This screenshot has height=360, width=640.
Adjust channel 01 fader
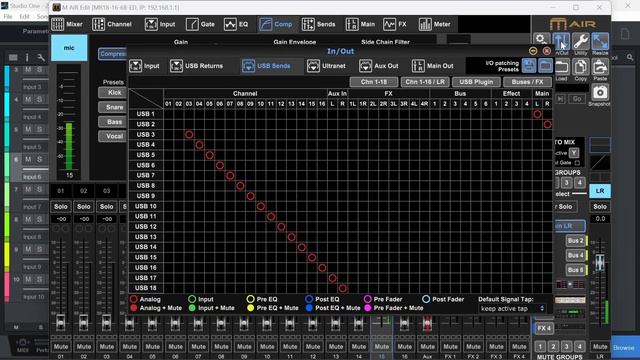point(60,322)
